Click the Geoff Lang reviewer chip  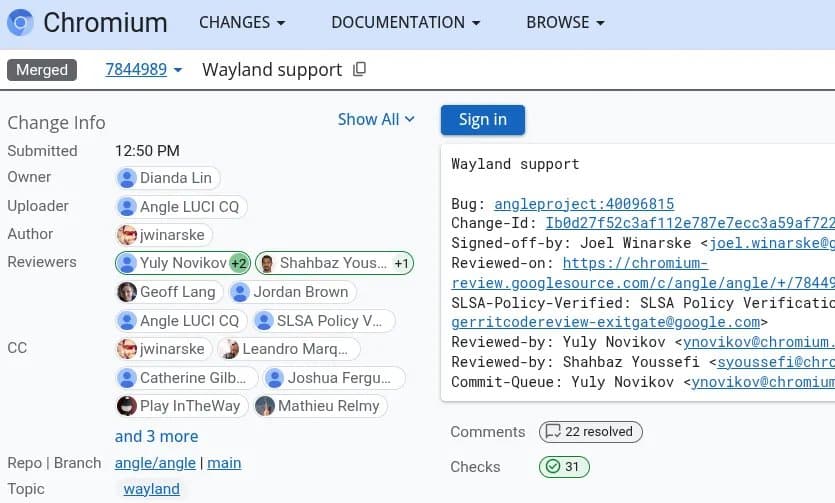[169, 292]
